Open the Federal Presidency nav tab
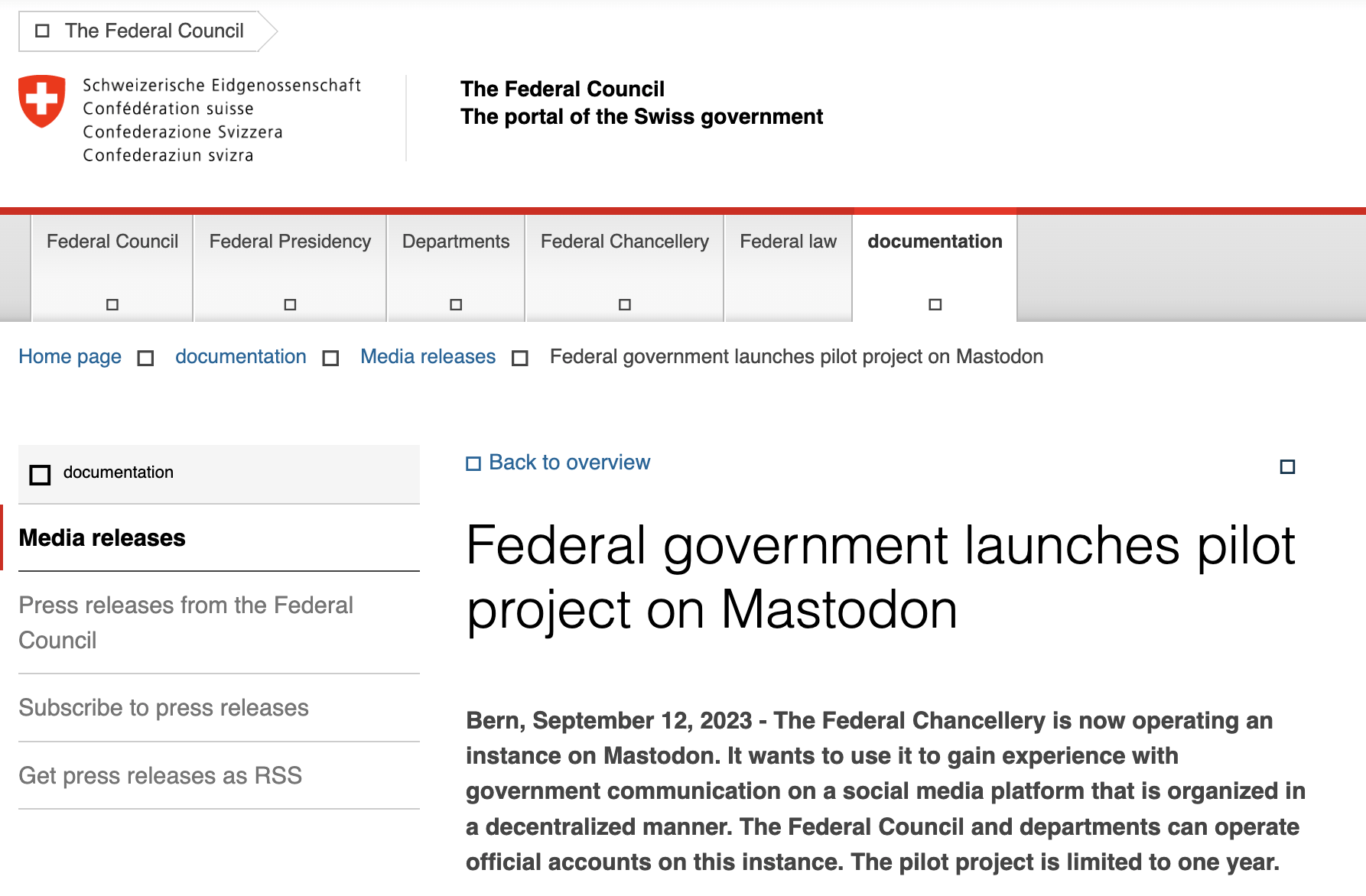The image size is (1366, 896). point(290,268)
